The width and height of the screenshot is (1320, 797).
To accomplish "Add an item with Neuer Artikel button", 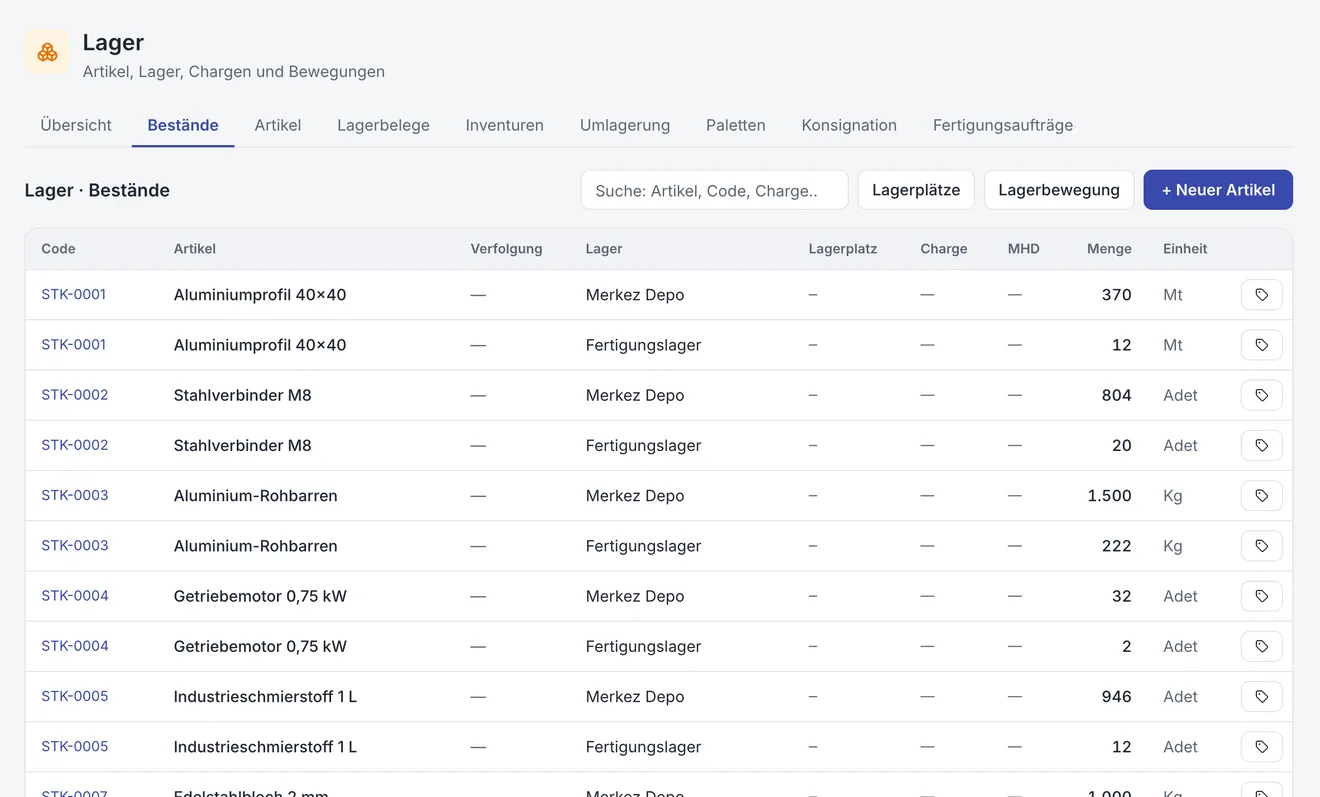I will (x=1218, y=190).
